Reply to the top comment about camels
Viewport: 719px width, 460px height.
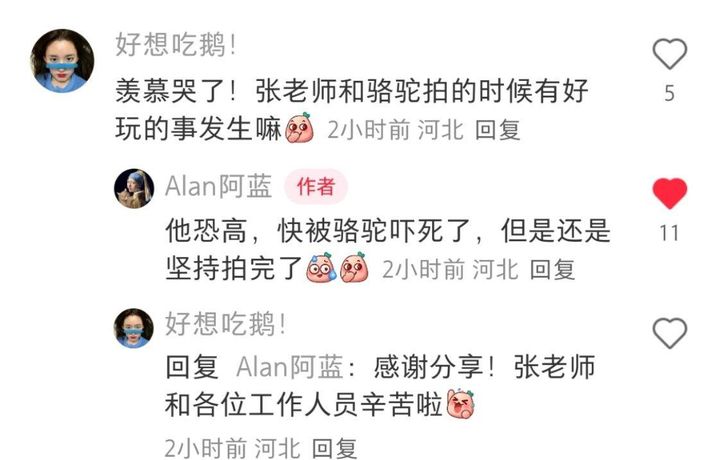[498, 130]
